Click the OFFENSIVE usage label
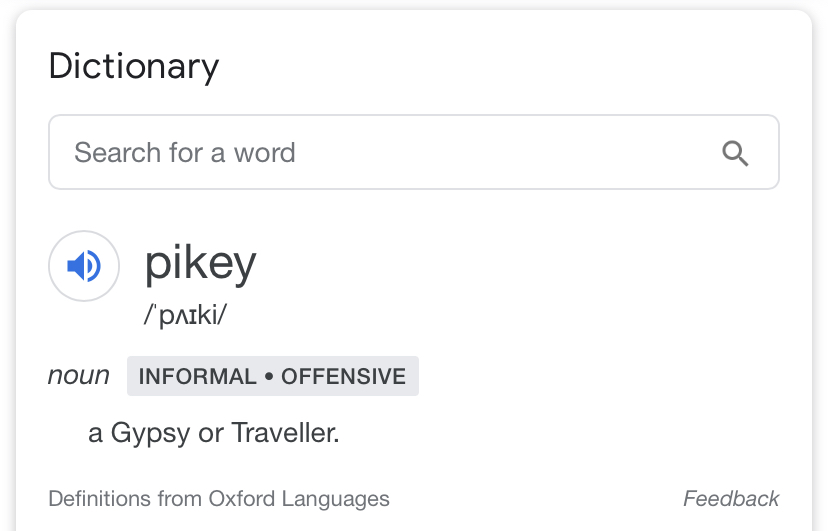Image resolution: width=828 pixels, height=531 pixels. [343, 376]
